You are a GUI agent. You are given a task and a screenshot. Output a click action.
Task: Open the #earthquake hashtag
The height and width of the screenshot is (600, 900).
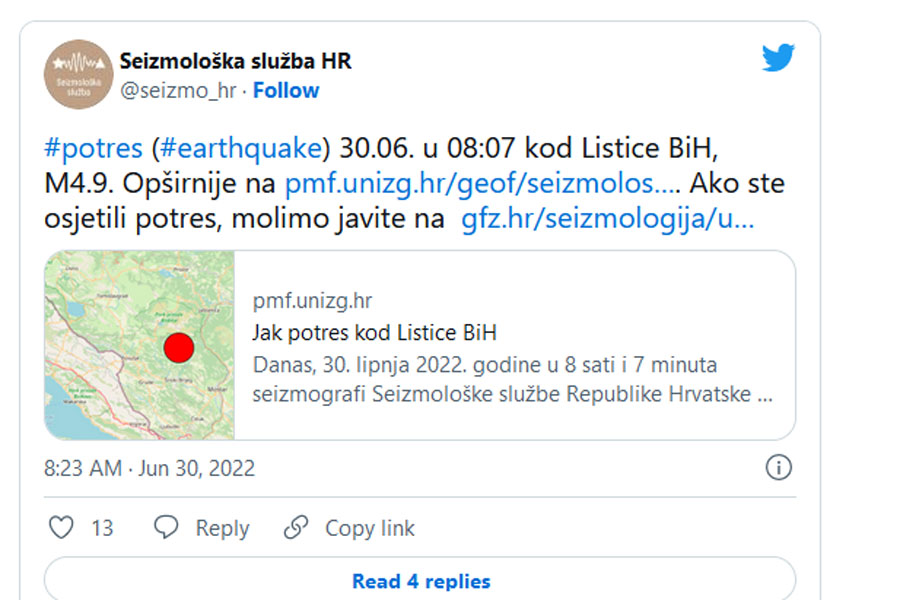pyautogui.click(x=242, y=148)
